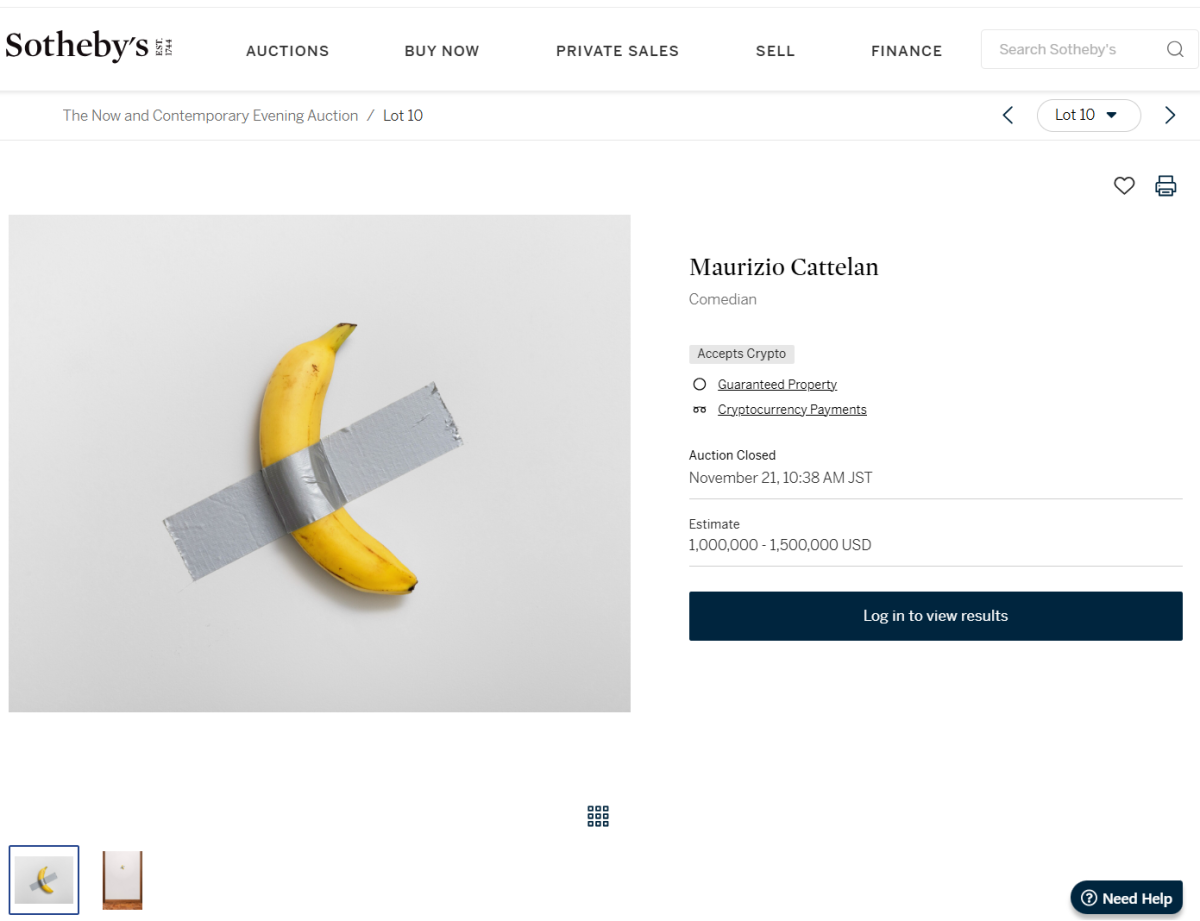Screen dimensions: 1200x921
Task: Open the PRIVATE SALES menu
Action: [x=617, y=50]
